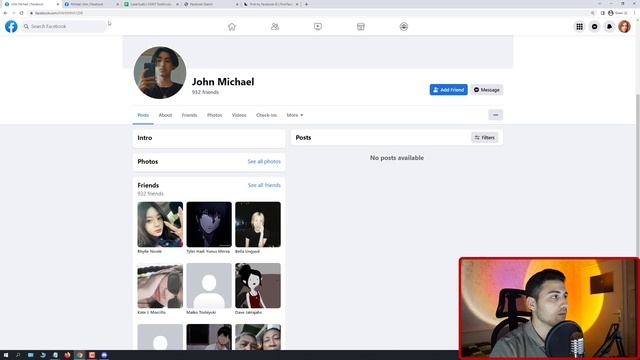This screenshot has width=640, height=360.
Task: Go to the Home feed icon
Action: (232, 27)
